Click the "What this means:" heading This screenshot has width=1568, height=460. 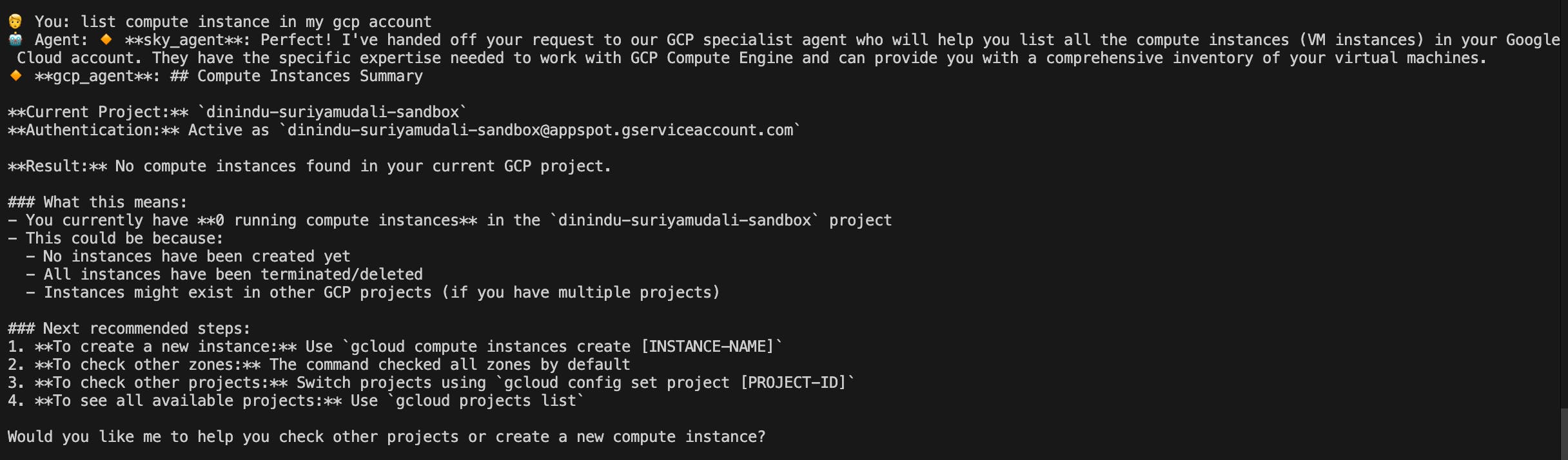click(115, 202)
